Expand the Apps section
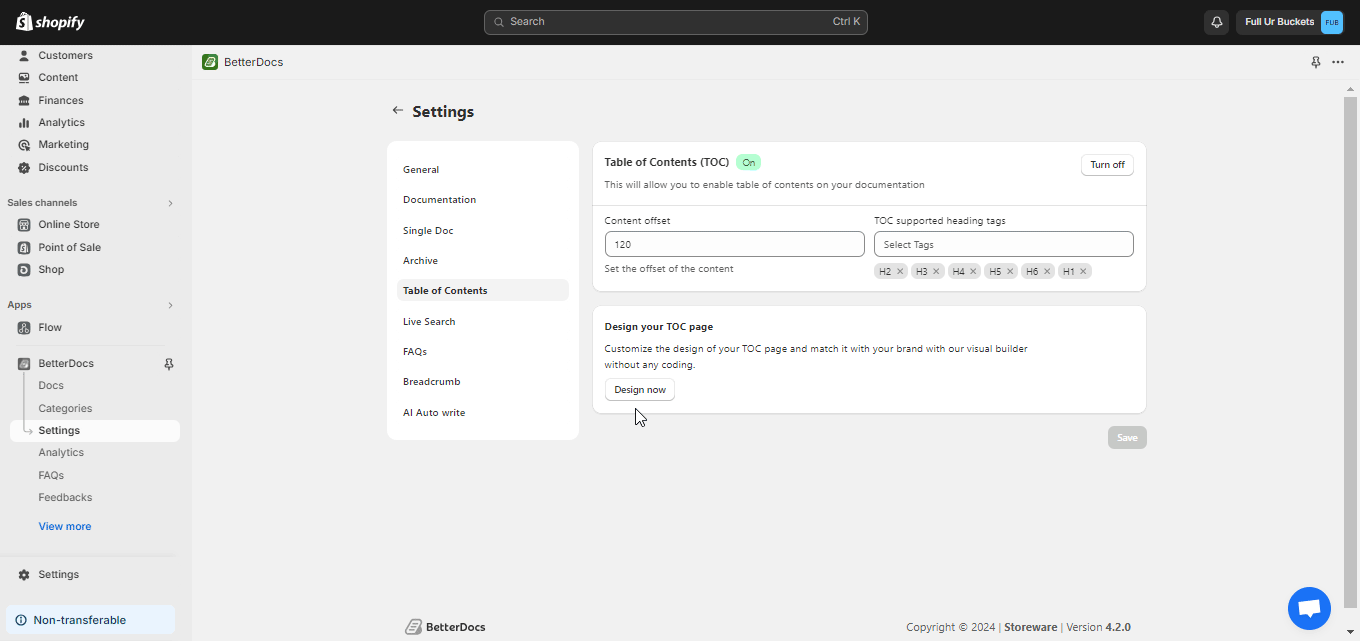1360x641 pixels. (x=170, y=304)
